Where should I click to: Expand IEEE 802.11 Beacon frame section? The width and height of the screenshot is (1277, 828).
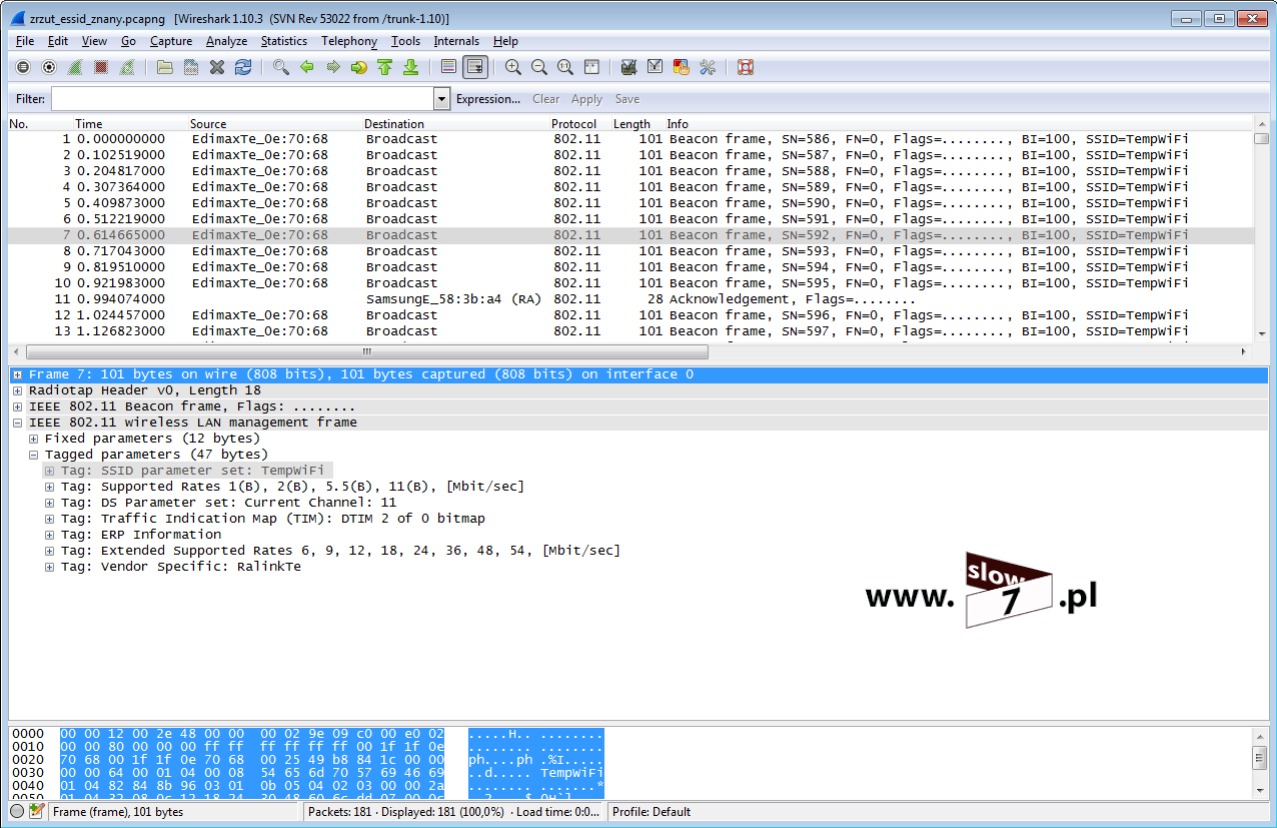pyautogui.click(x=18, y=407)
